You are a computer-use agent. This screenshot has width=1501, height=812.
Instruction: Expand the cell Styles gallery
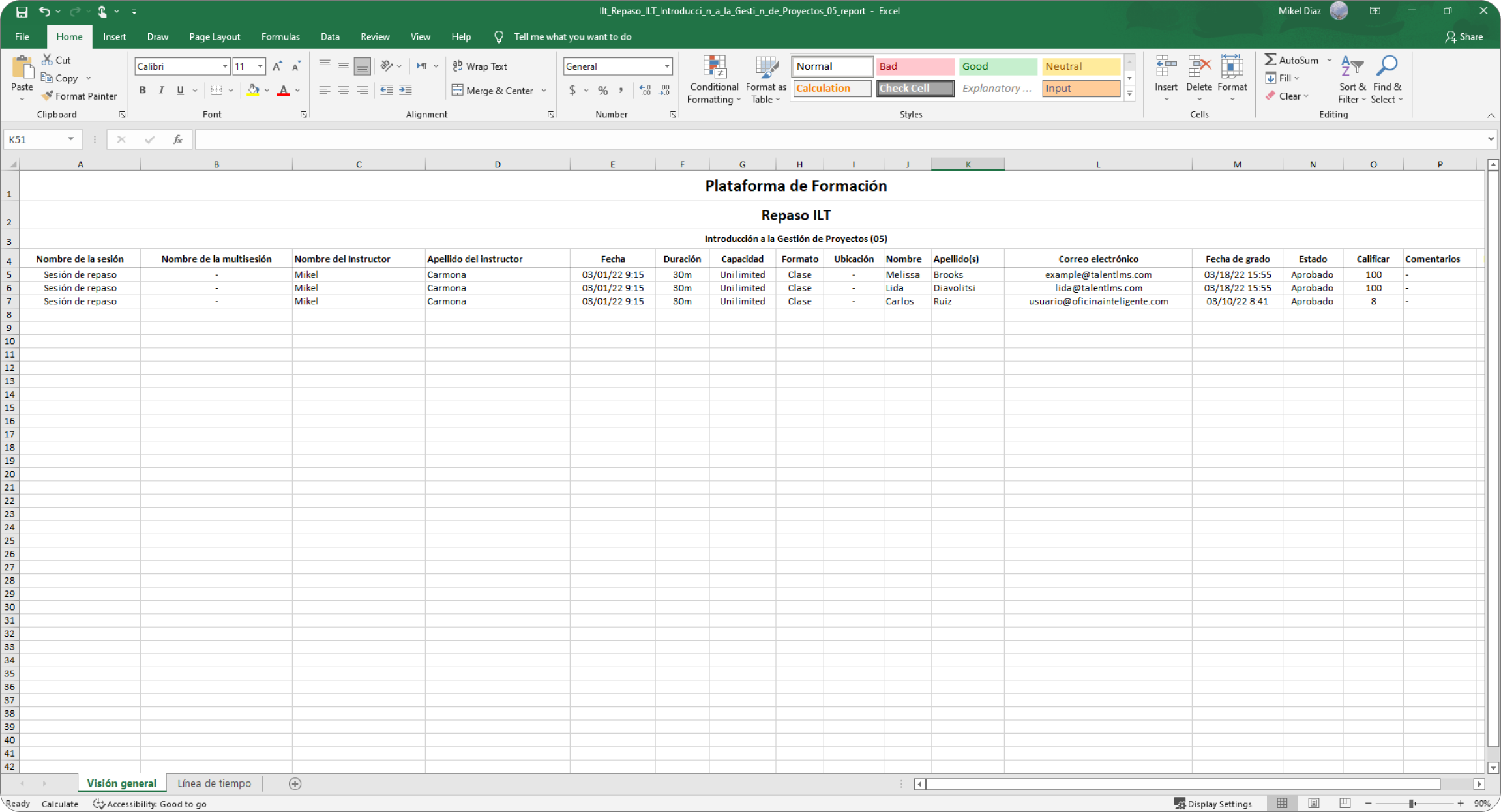[1130, 94]
